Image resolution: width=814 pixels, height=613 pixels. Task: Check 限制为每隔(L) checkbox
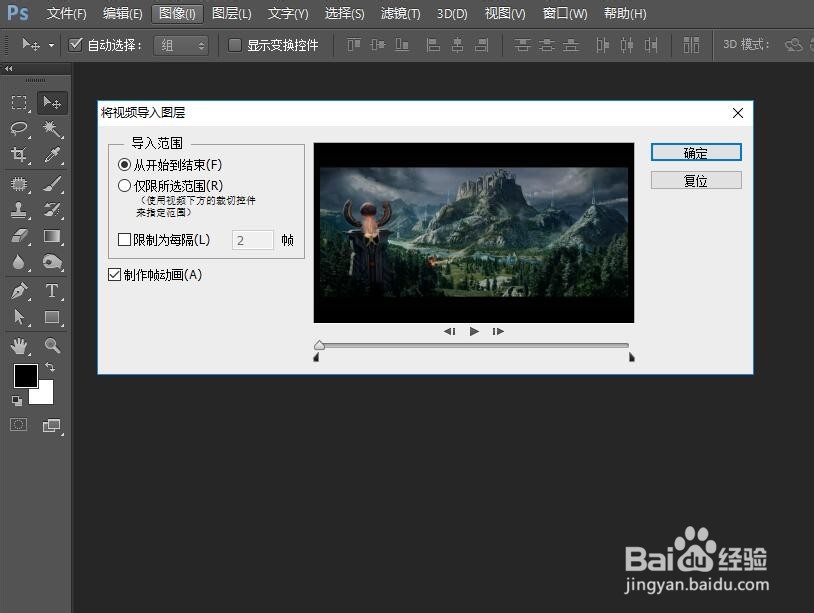(x=124, y=239)
